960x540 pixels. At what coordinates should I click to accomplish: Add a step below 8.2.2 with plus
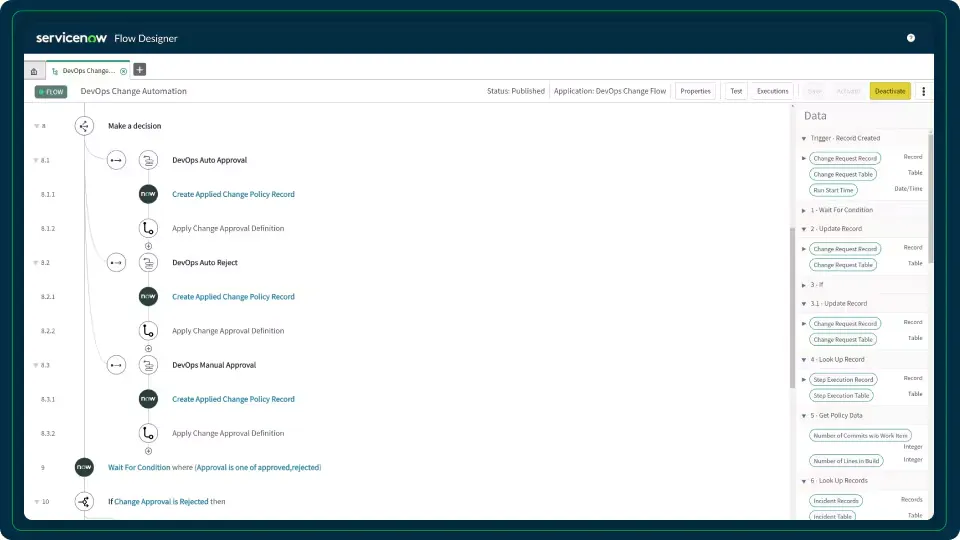point(148,348)
